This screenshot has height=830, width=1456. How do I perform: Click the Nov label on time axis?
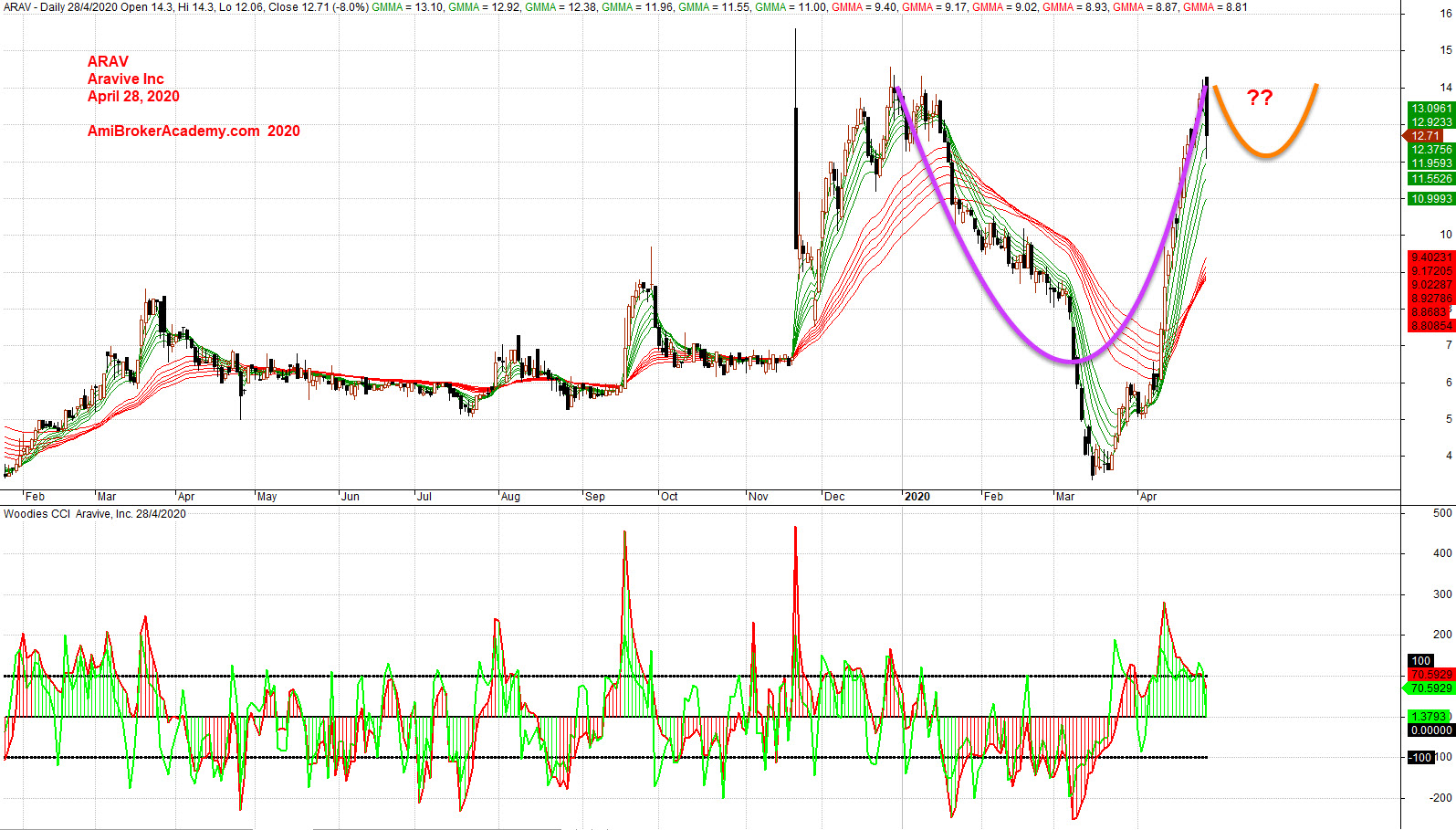(759, 497)
